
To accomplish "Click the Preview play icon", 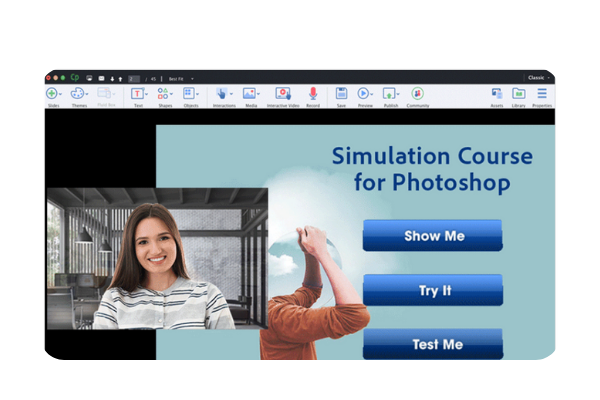I will click(363, 93).
